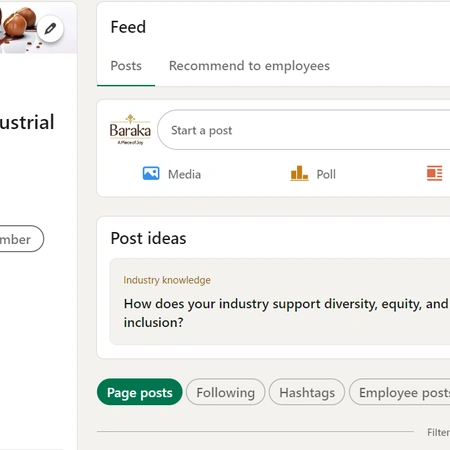Click the Media label button
This screenshot has width=450, height=450.
(184, 174)
